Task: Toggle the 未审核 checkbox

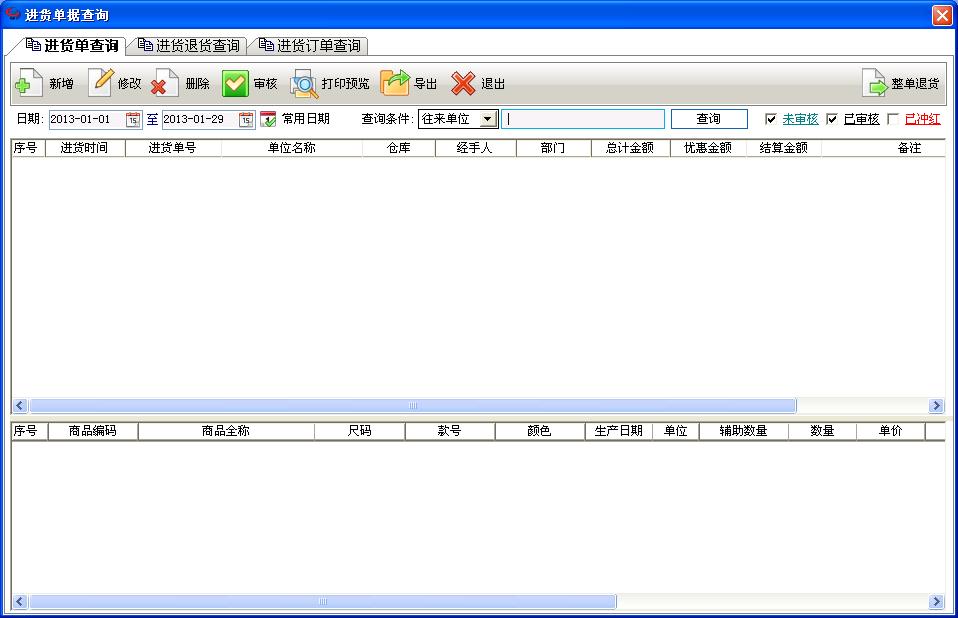Action: [x=770, y=119]
